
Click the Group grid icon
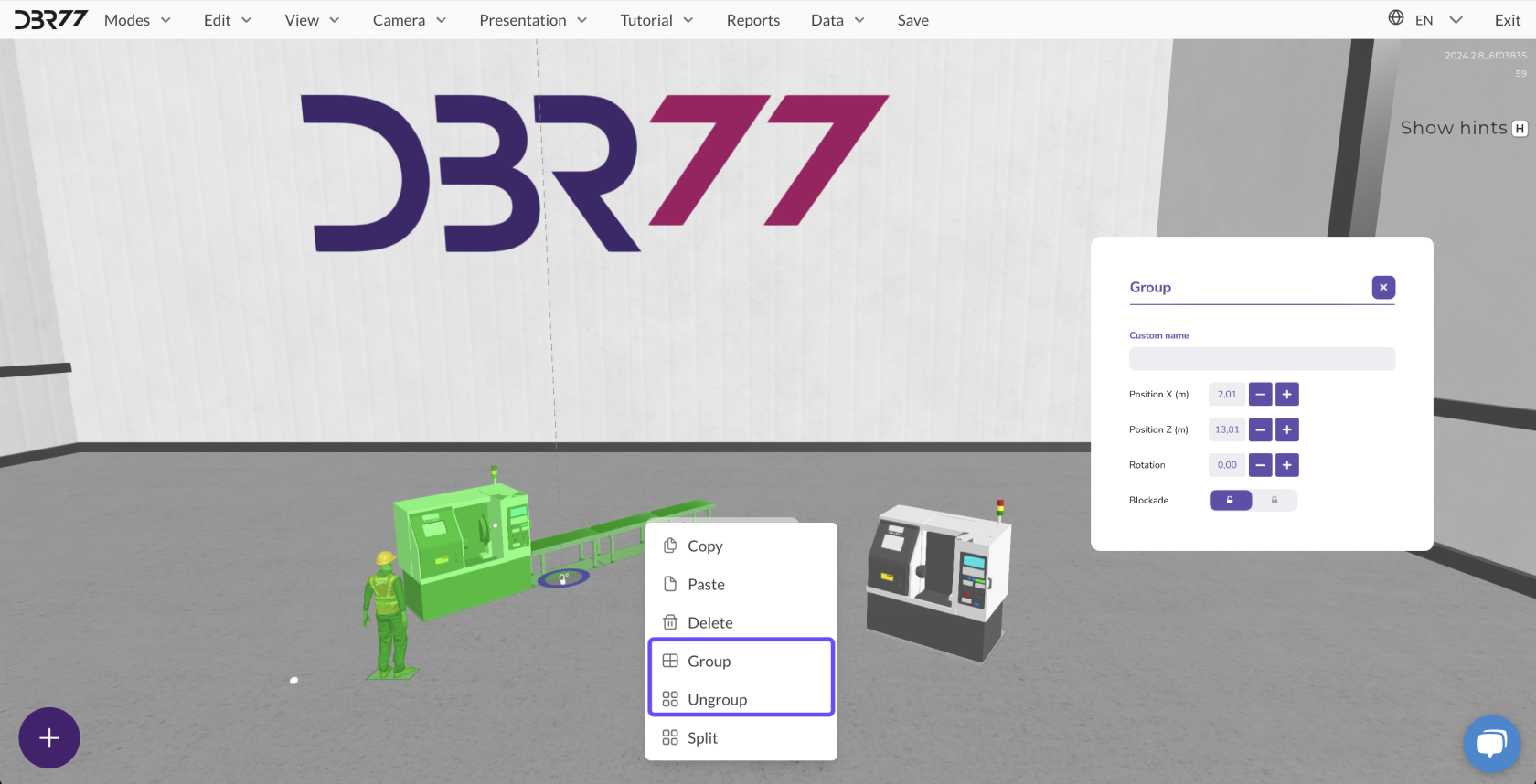coord(670,661)
